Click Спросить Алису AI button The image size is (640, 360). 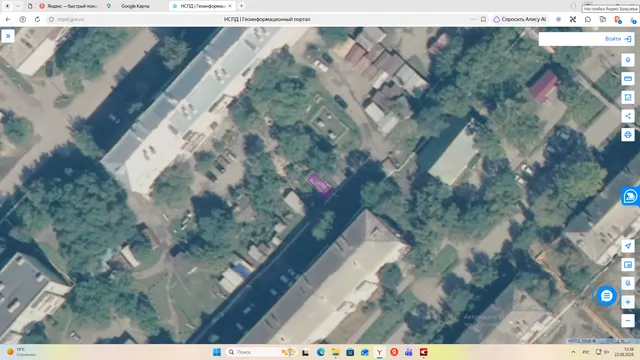[520, 19]
